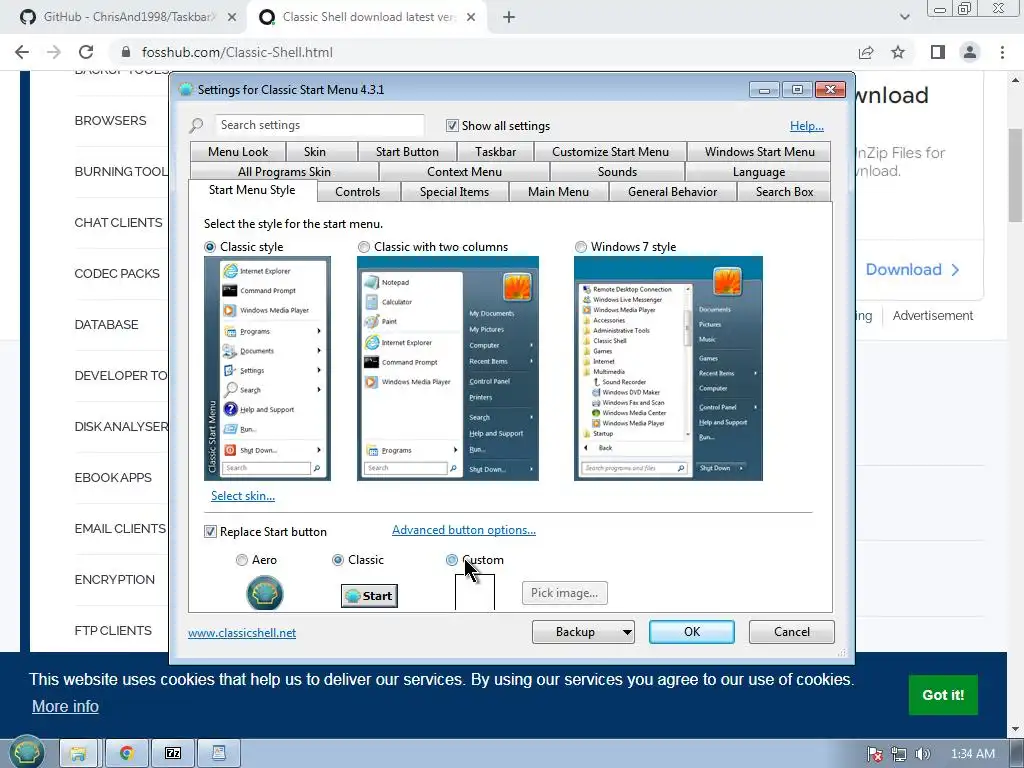Viewport: 1024px width, 768px height.
Task: Select the Aero start button option
Action: 242,560
